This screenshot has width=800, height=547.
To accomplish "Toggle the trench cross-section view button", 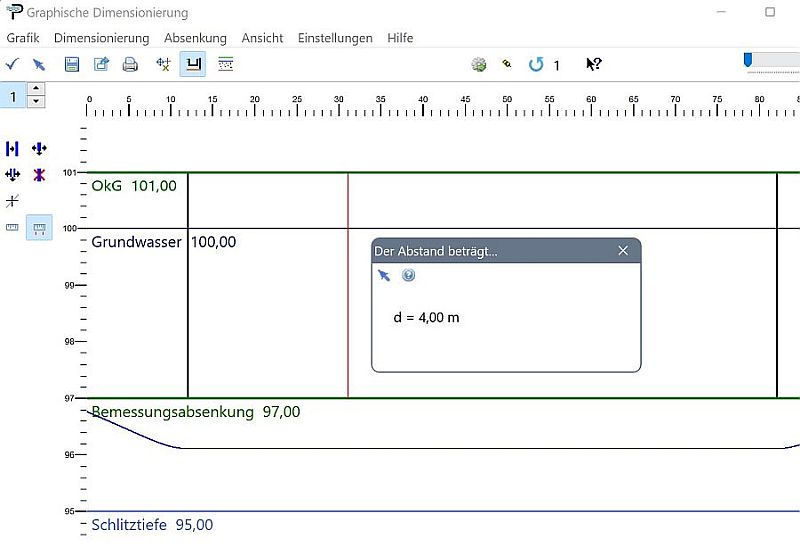I will coord(193,64).
